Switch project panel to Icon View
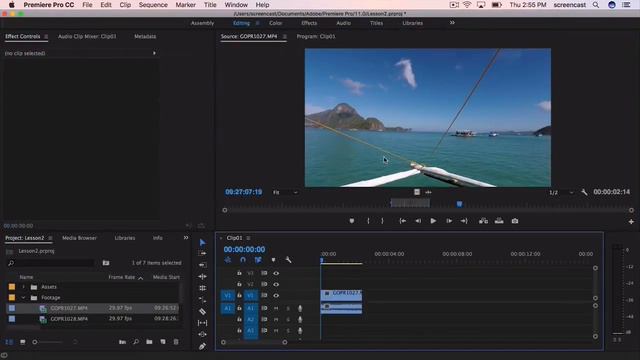 23,342
